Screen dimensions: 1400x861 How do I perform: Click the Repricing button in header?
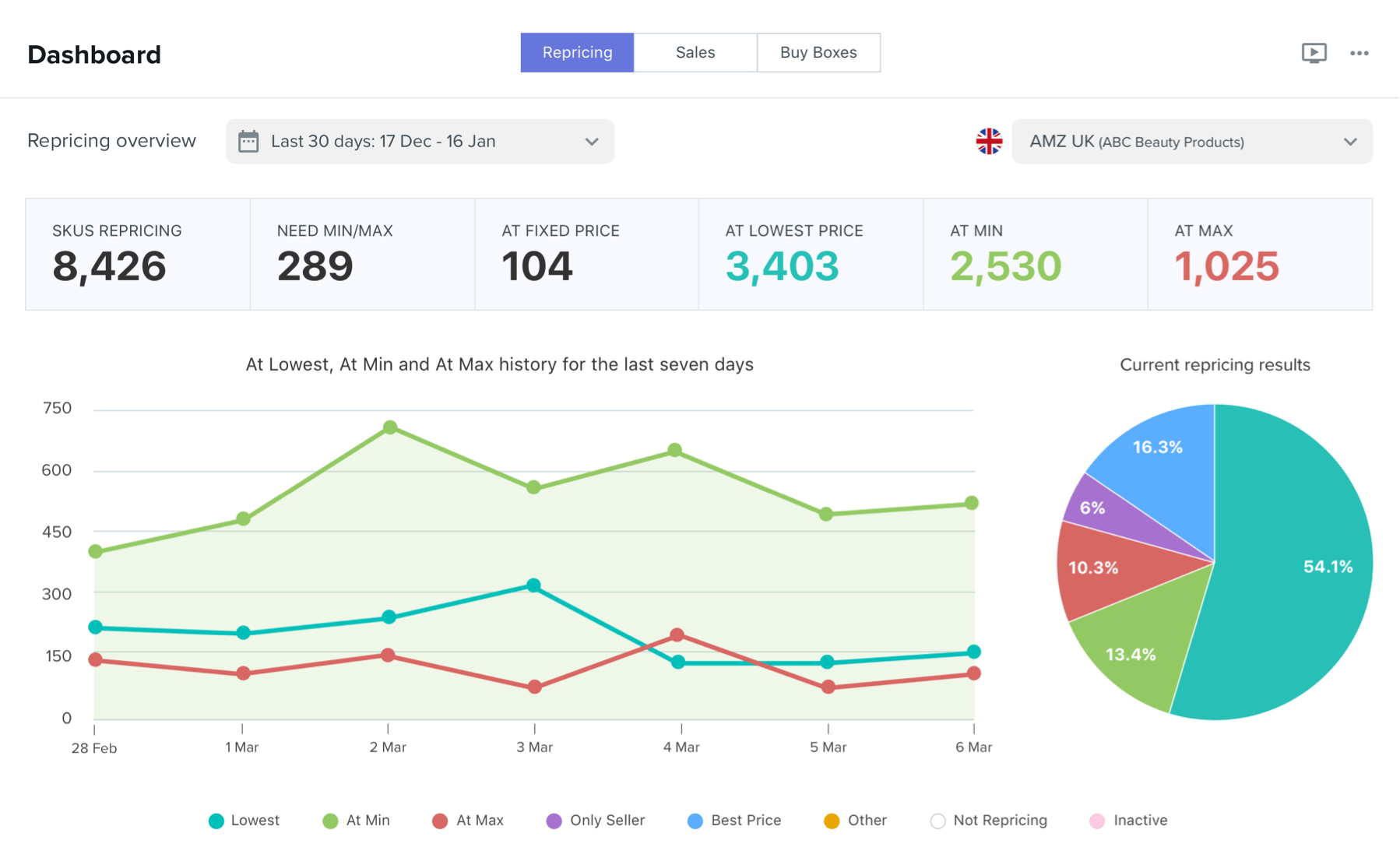tap(577, 52)
